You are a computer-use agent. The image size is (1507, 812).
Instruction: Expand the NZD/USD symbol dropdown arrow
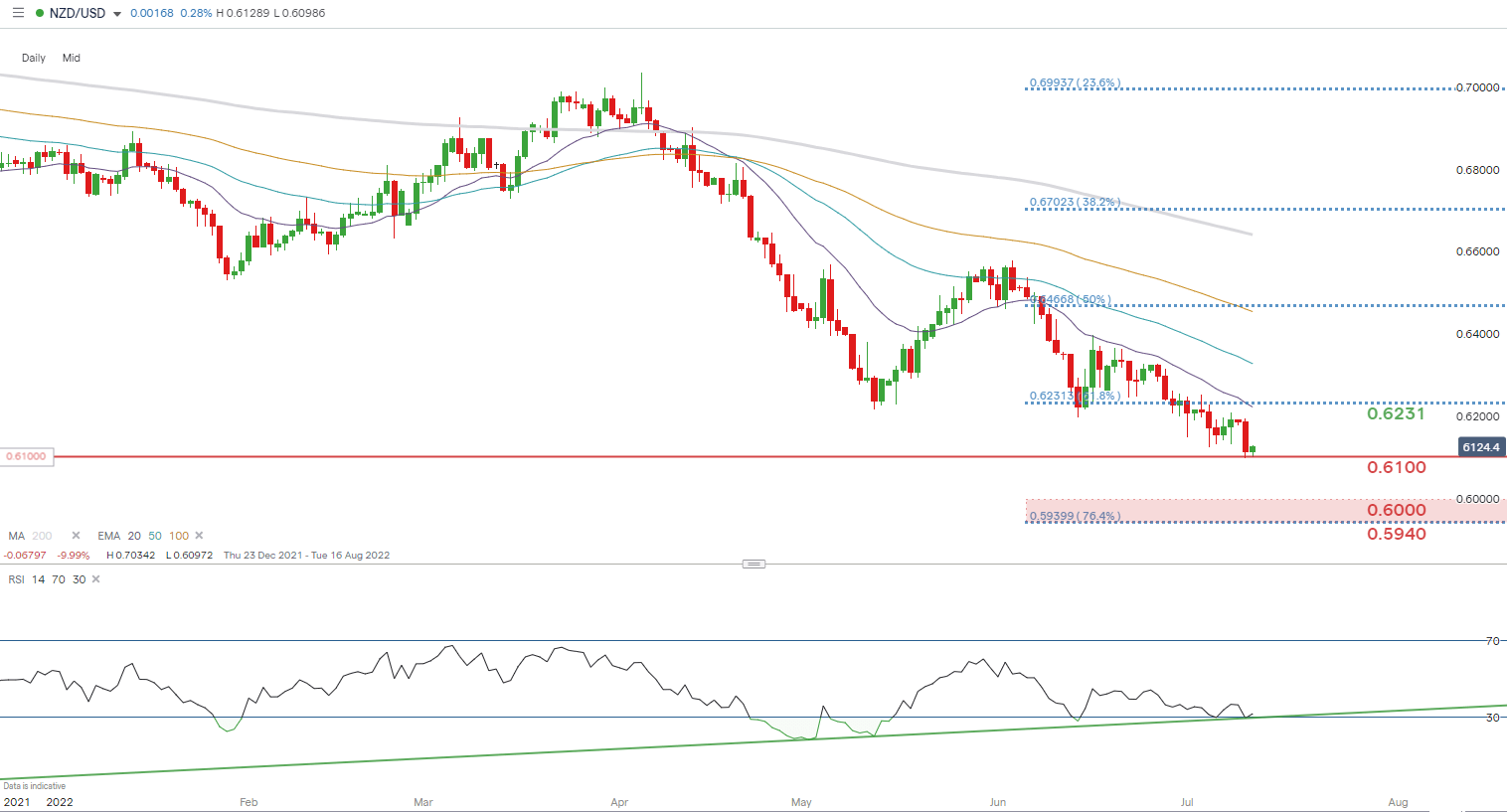pos(117,14)
